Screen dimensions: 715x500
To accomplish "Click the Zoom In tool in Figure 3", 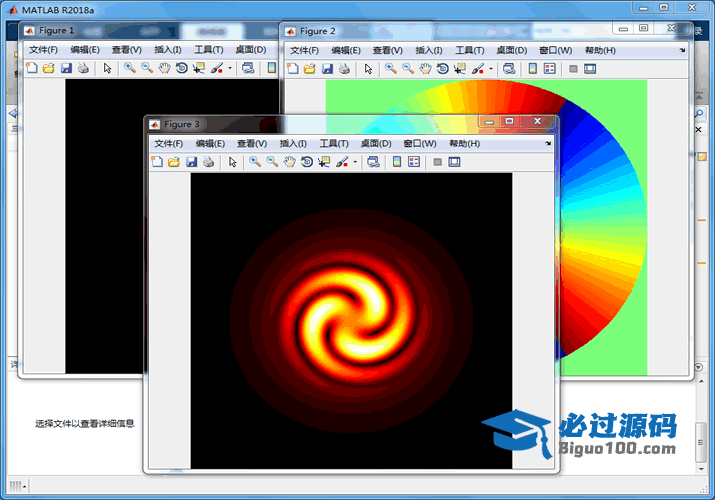I will point(255,162).
